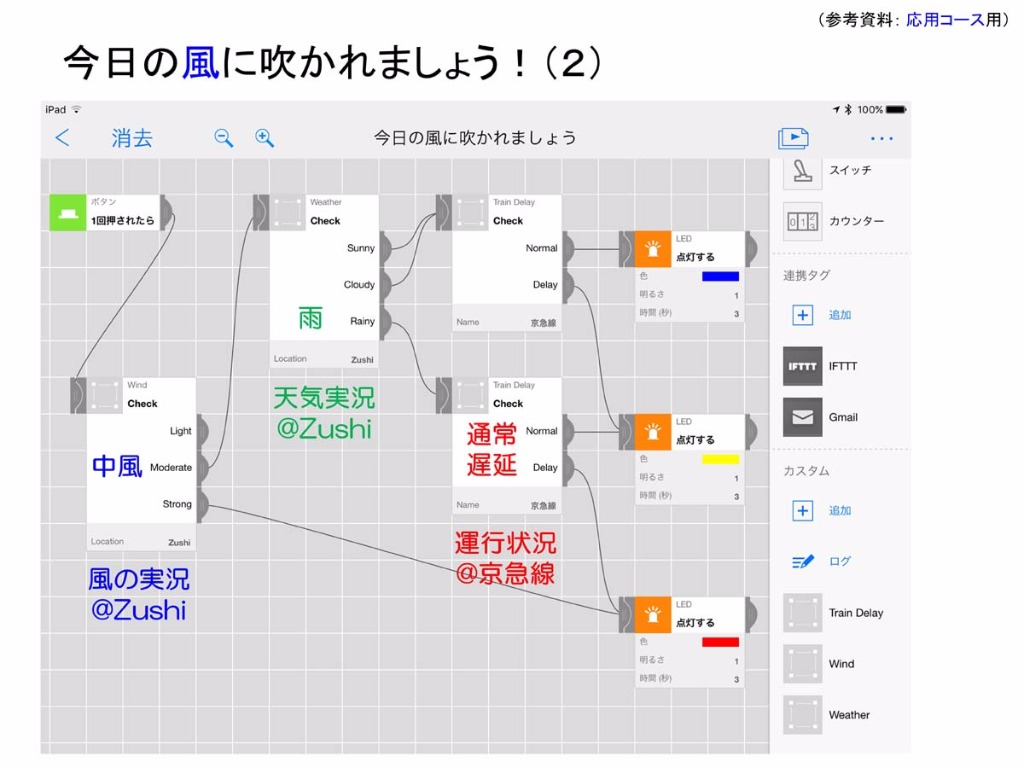Viewport: 1024px width, 768px height.
Task: Edit the Weather node's Location Zushi field
Action: (x=324, y=359)
